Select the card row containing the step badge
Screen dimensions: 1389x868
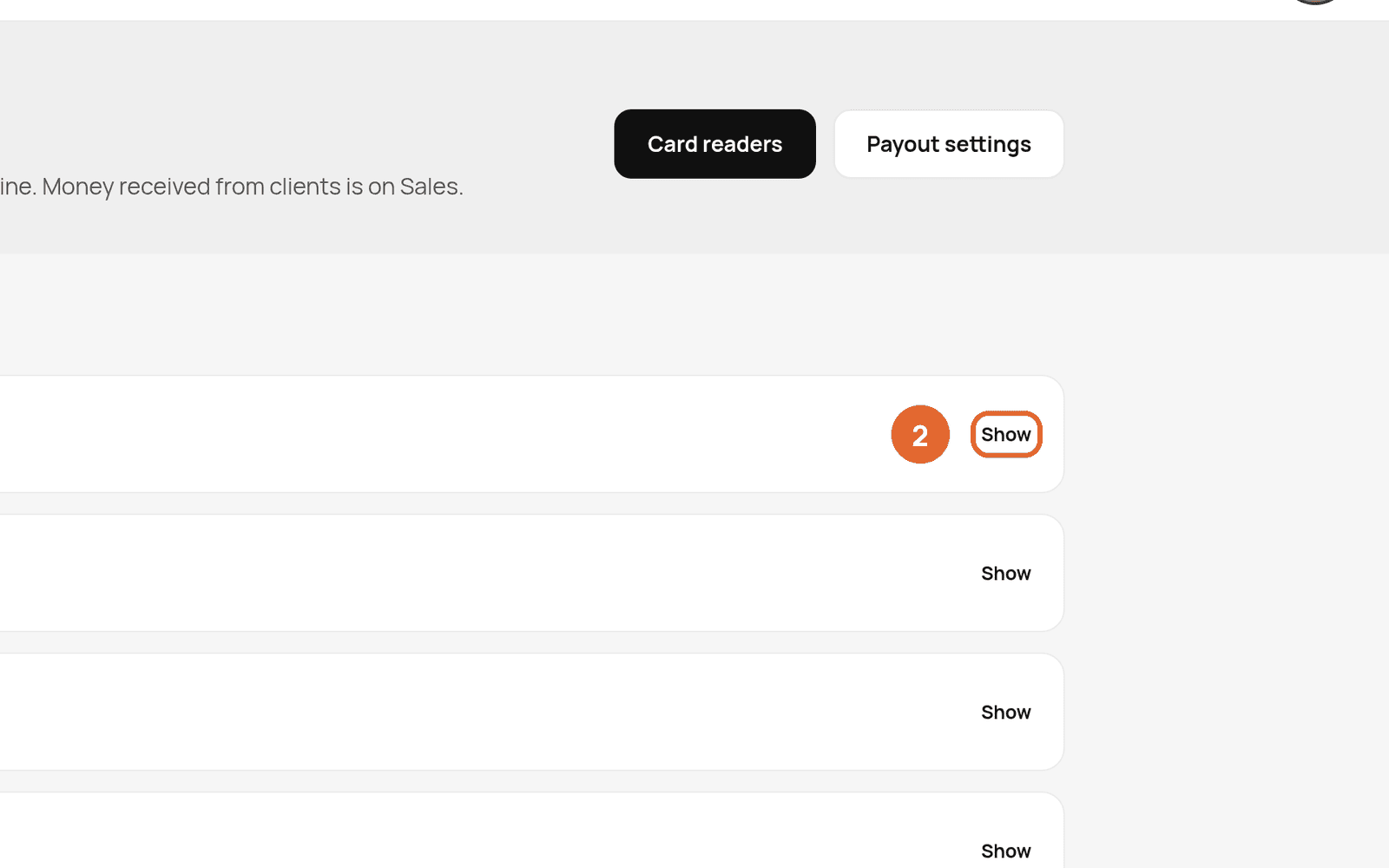[x=531, y=434]
